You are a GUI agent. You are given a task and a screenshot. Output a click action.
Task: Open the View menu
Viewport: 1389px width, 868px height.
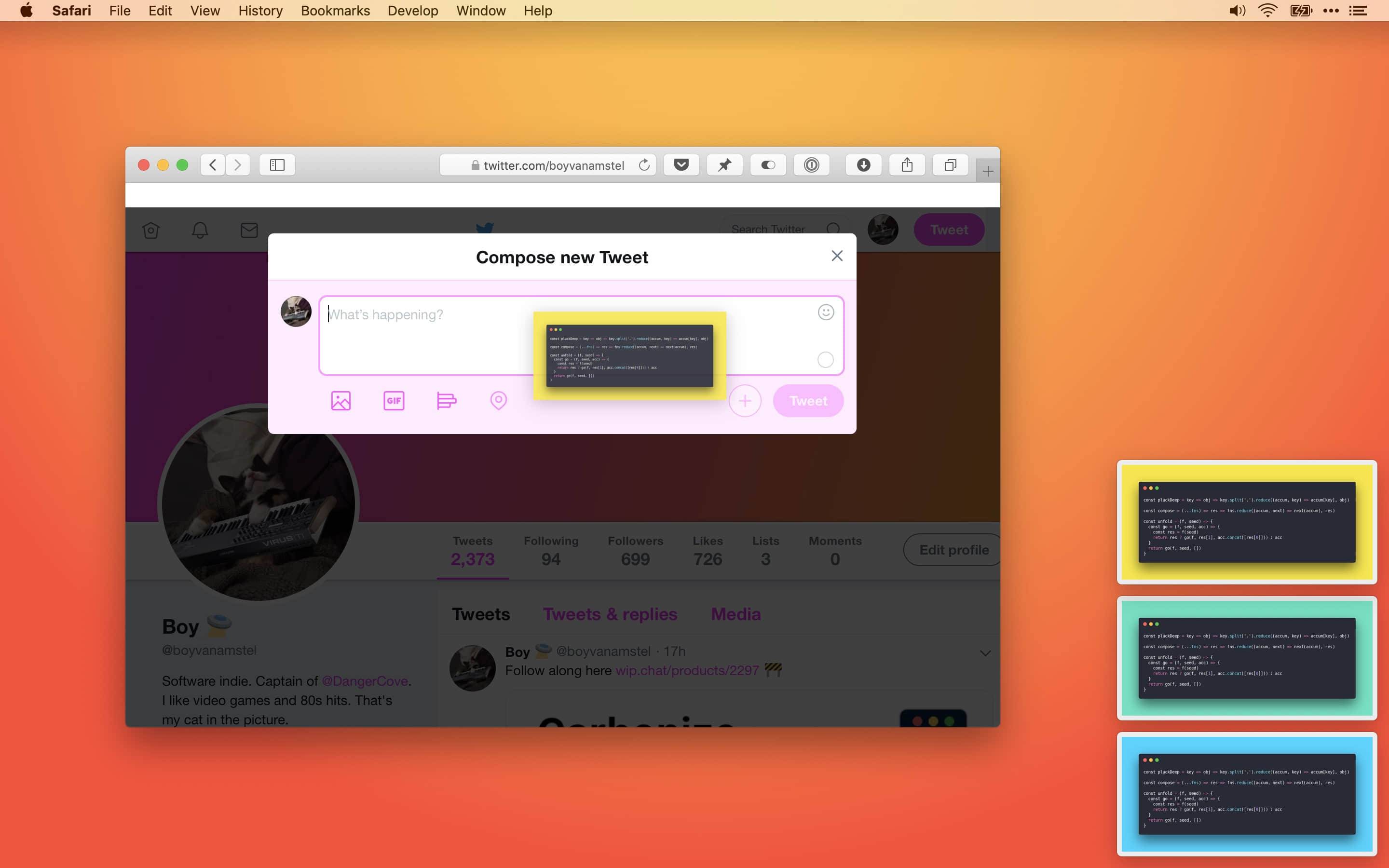(x=205, y=10)
